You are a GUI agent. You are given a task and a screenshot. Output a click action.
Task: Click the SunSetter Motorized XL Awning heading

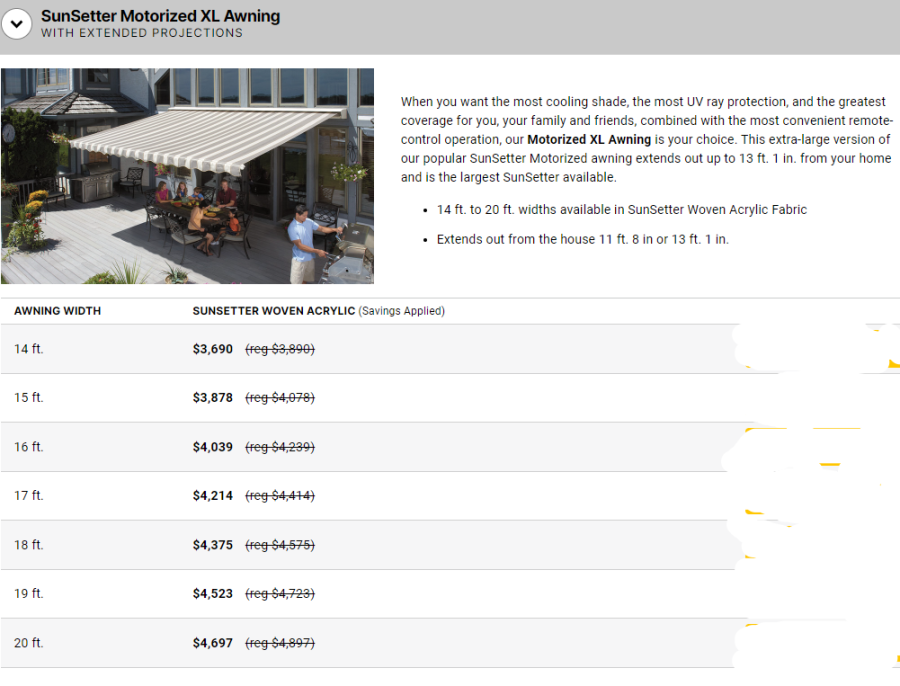(160, 16)
